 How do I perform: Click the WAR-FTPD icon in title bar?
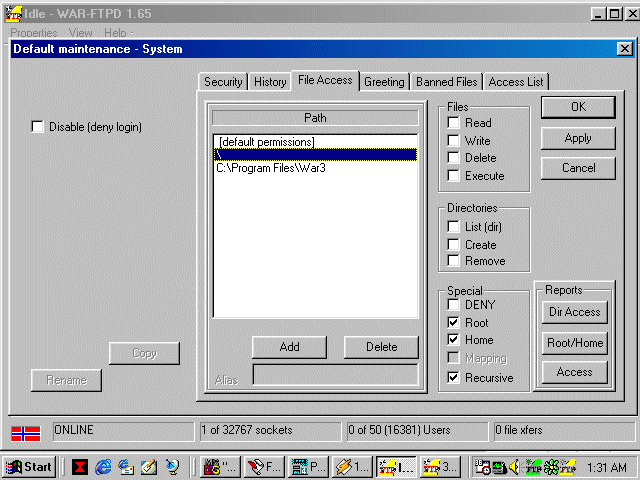tap(13, 15)
